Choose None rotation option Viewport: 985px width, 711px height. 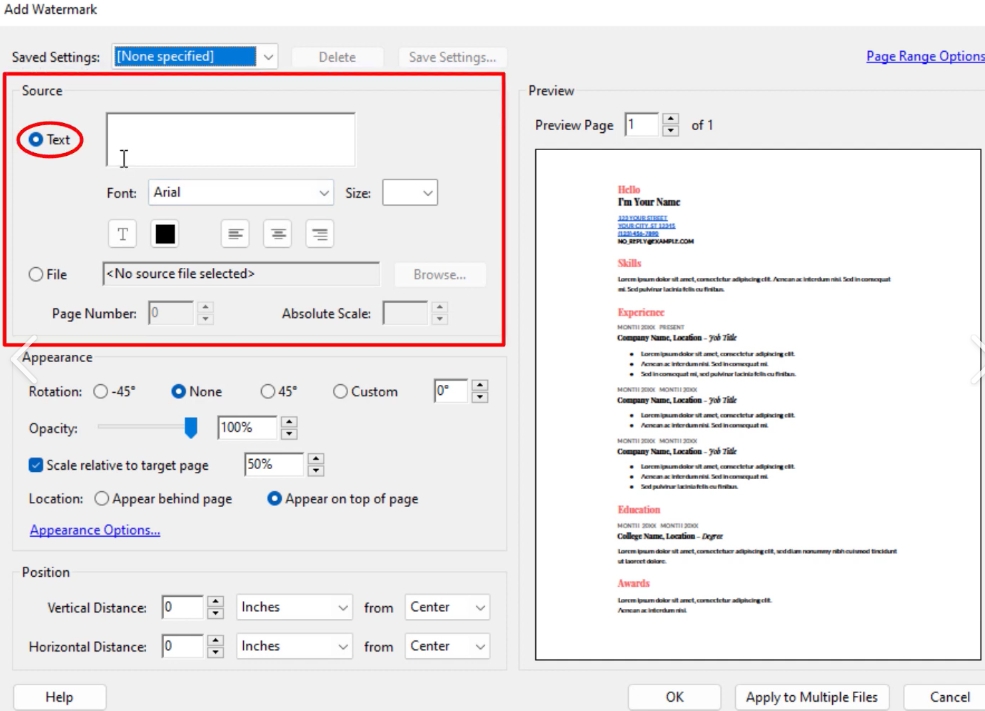[178, 391]
